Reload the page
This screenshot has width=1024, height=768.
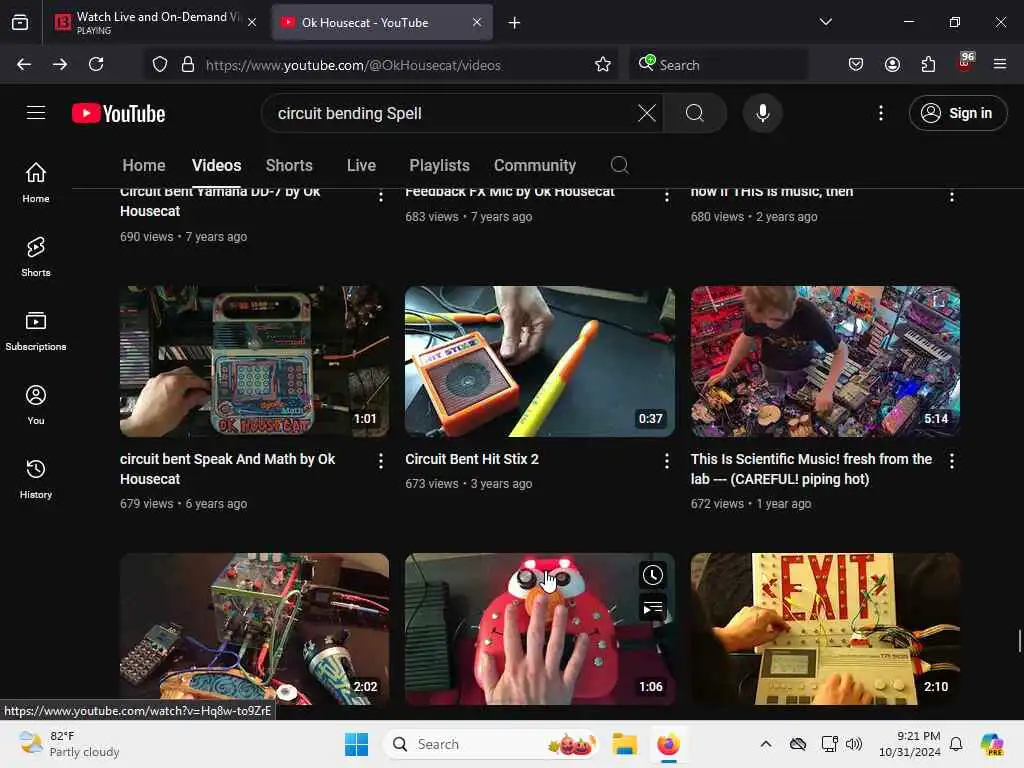[x=96, y=64]
